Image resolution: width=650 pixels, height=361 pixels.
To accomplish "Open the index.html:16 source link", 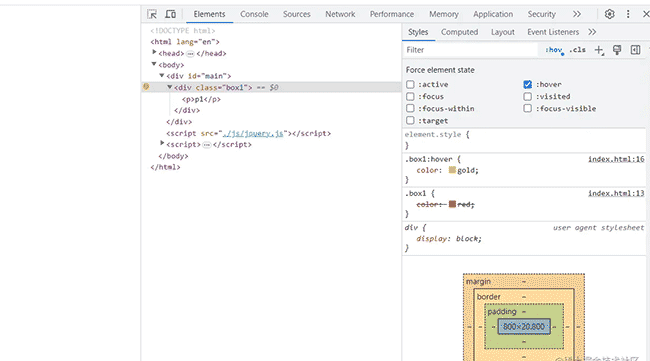I will pyautogui.click(x=616, y=159).
